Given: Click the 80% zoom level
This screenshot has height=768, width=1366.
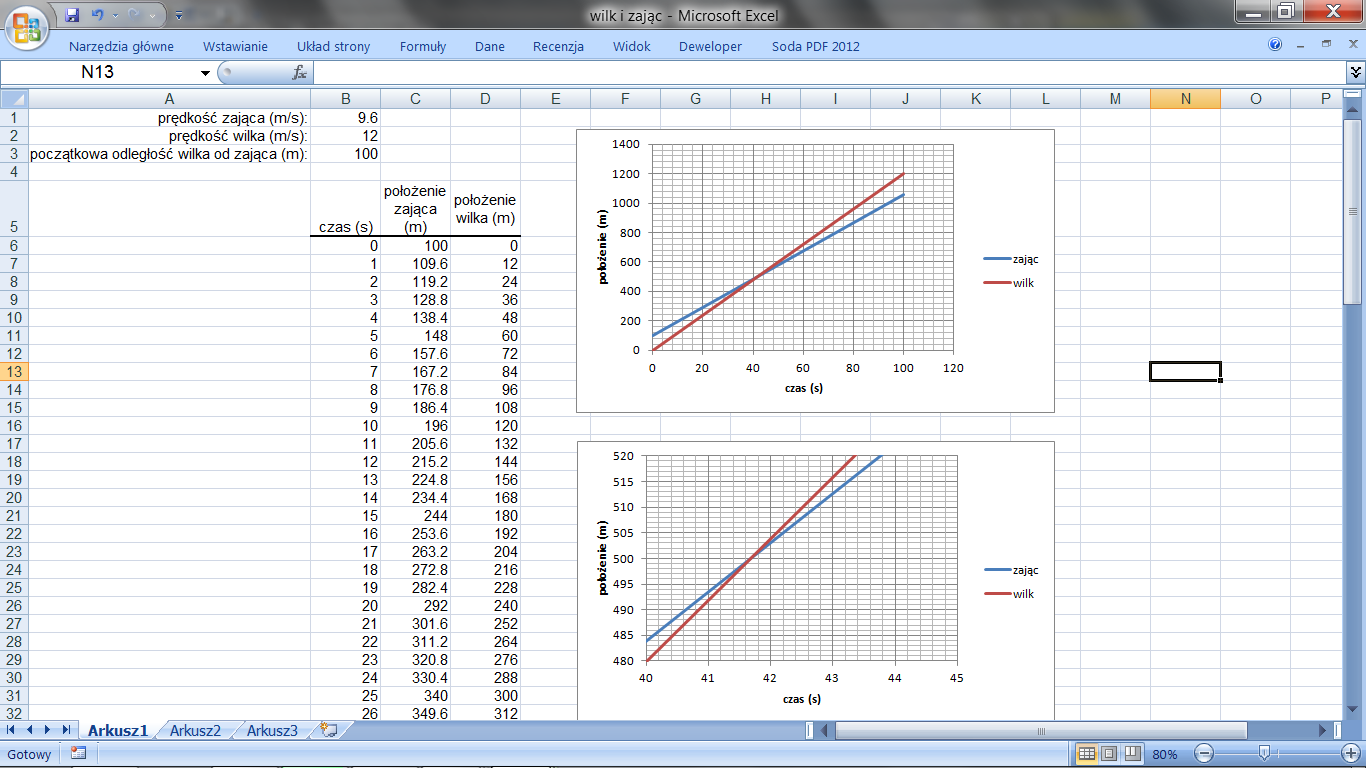Looking at the screenshot, I should point(1164,754).
